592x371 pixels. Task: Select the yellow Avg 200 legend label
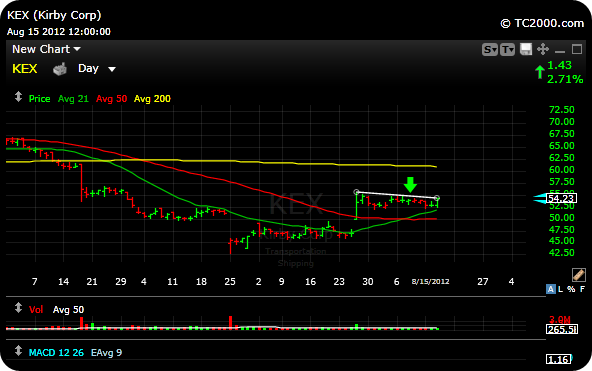point(152,99)
